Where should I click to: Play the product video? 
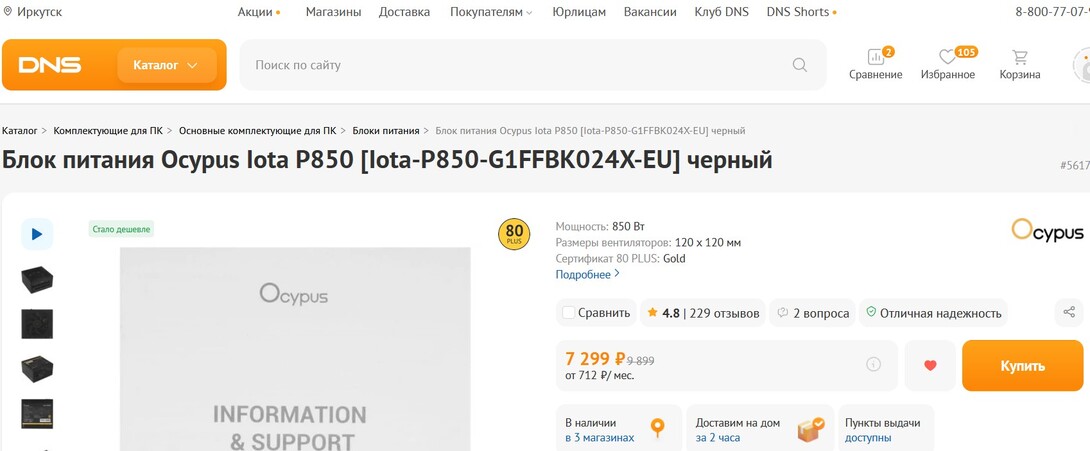pos(37,234)
